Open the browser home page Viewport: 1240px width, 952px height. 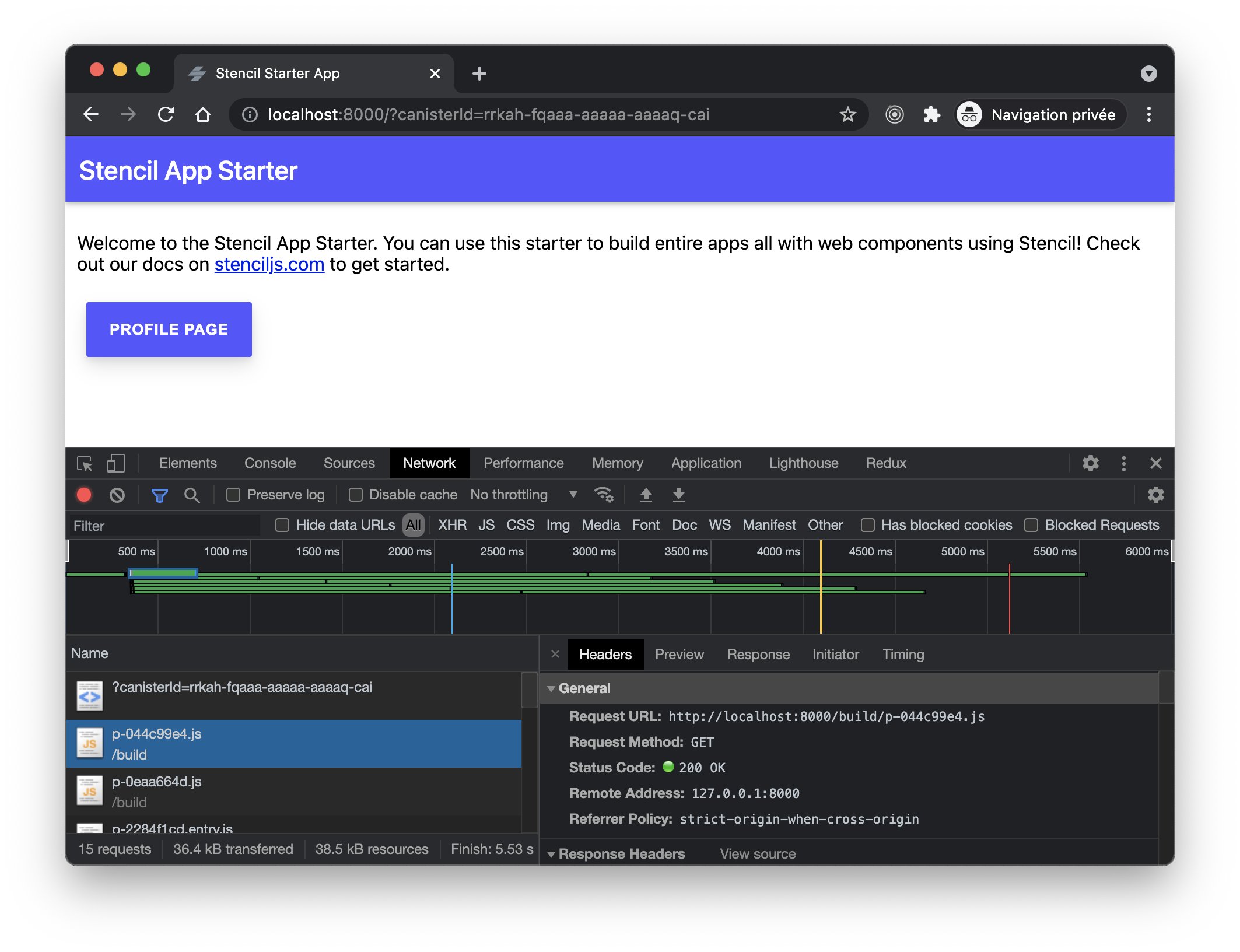click(203, 114)
